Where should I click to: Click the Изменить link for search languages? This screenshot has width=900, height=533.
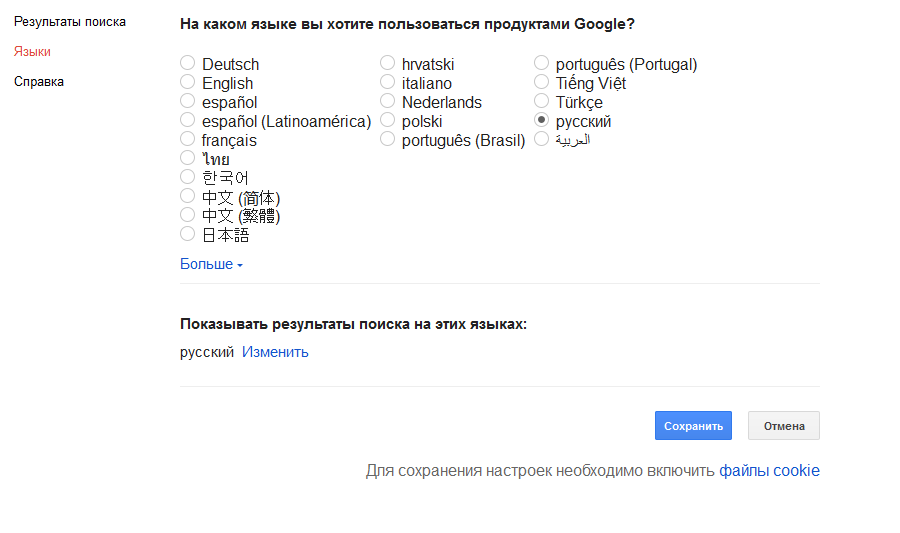[x=275, y=352]
